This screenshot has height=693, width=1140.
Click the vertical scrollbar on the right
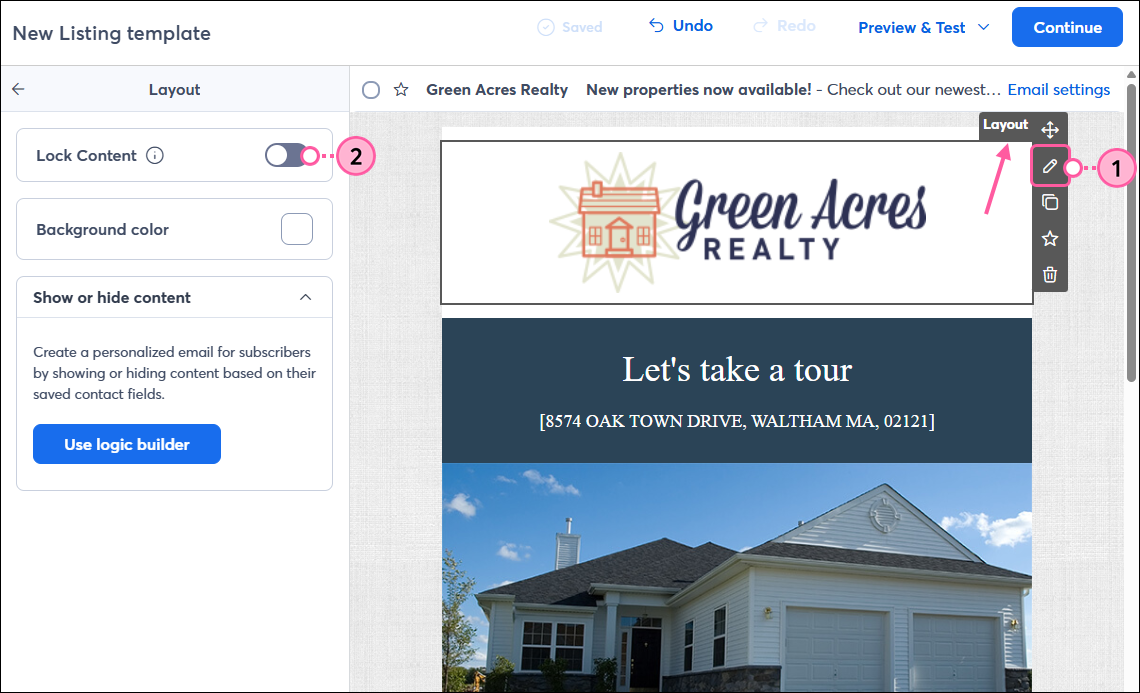coord(1131,233)
